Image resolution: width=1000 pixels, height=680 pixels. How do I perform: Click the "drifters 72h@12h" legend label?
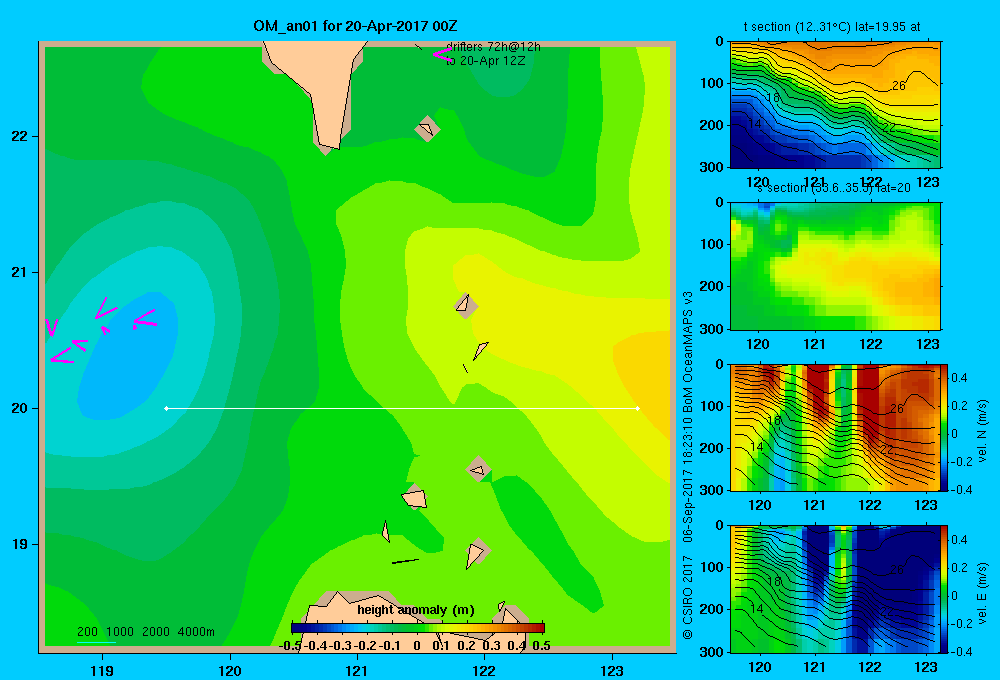coord(493,47)
